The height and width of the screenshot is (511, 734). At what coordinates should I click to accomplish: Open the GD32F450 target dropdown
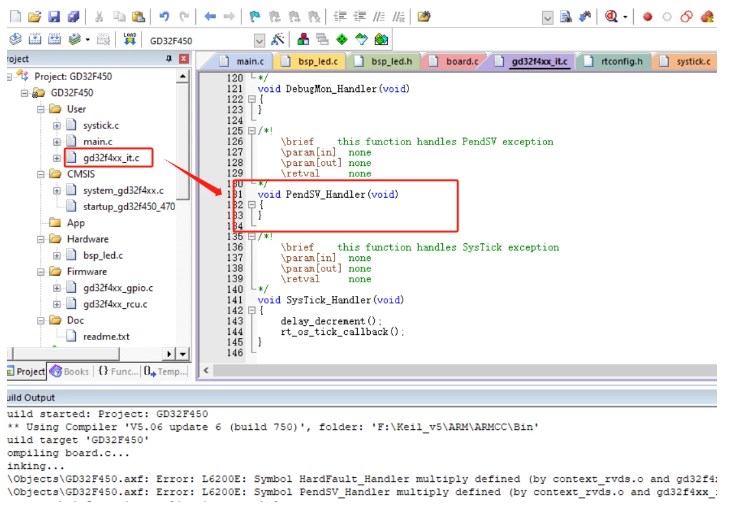click(259, 40)
